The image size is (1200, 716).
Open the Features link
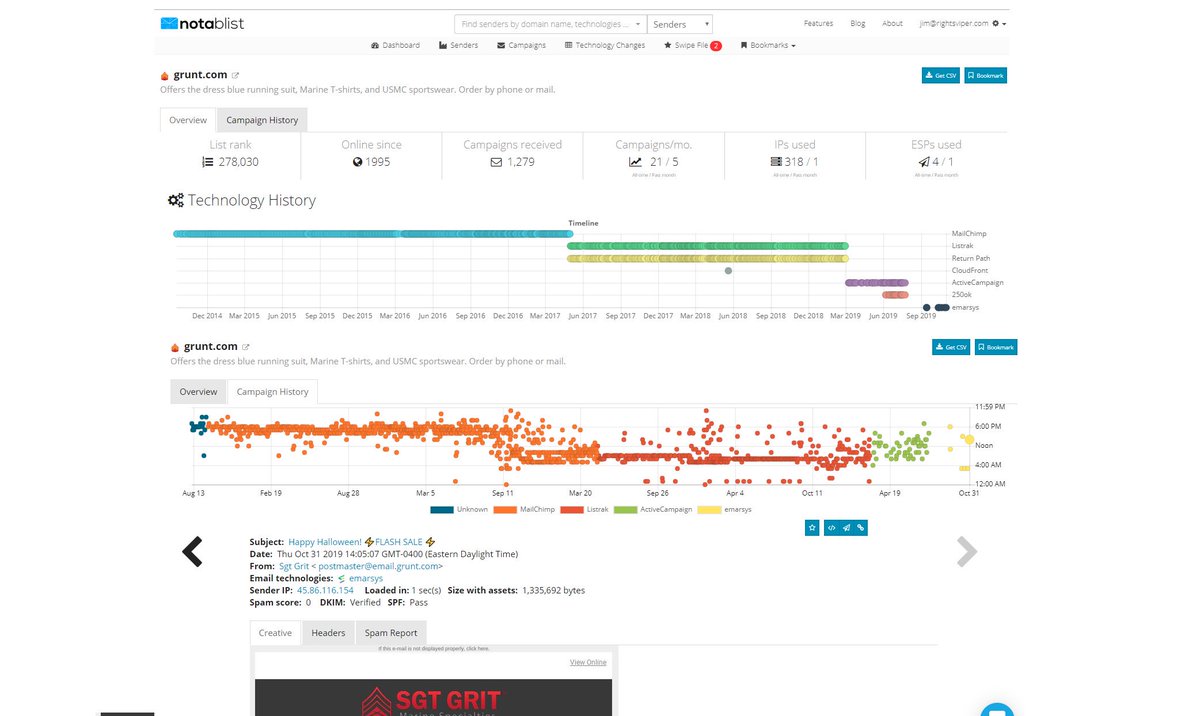[x=818, y=23]
